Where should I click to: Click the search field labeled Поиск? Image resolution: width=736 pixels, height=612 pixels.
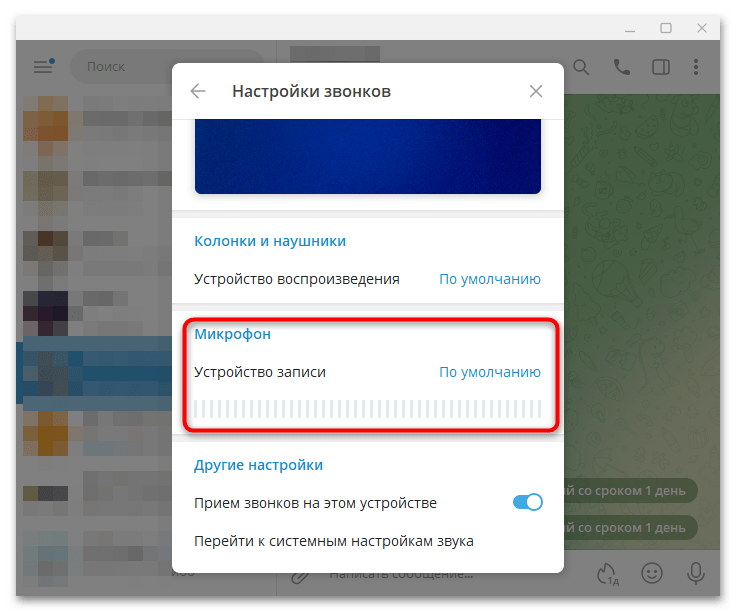122,67
